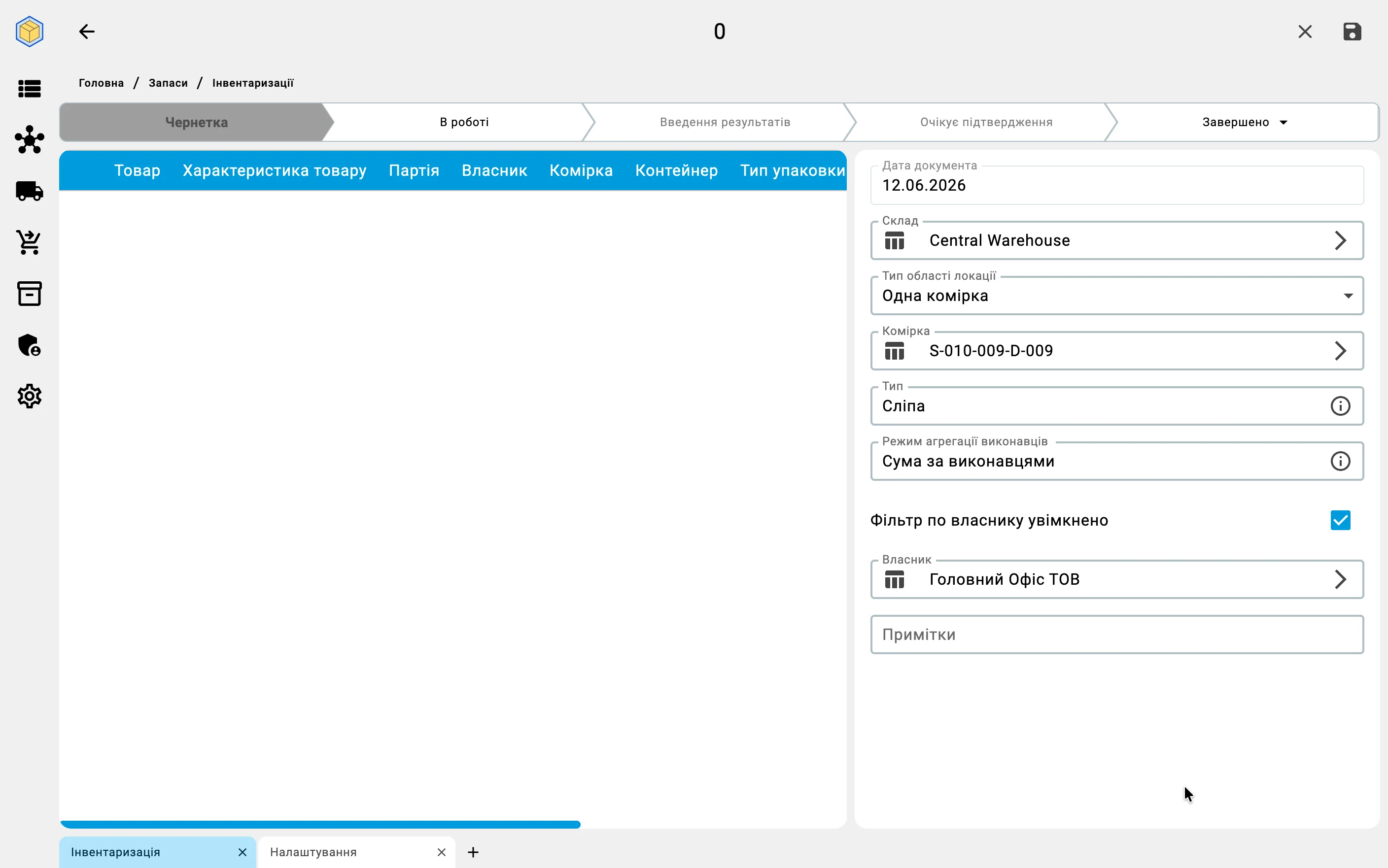This screenshot has height=868, width=1388.
Task: Go to Запаси breadcrumb link
Action: point(168,83)
